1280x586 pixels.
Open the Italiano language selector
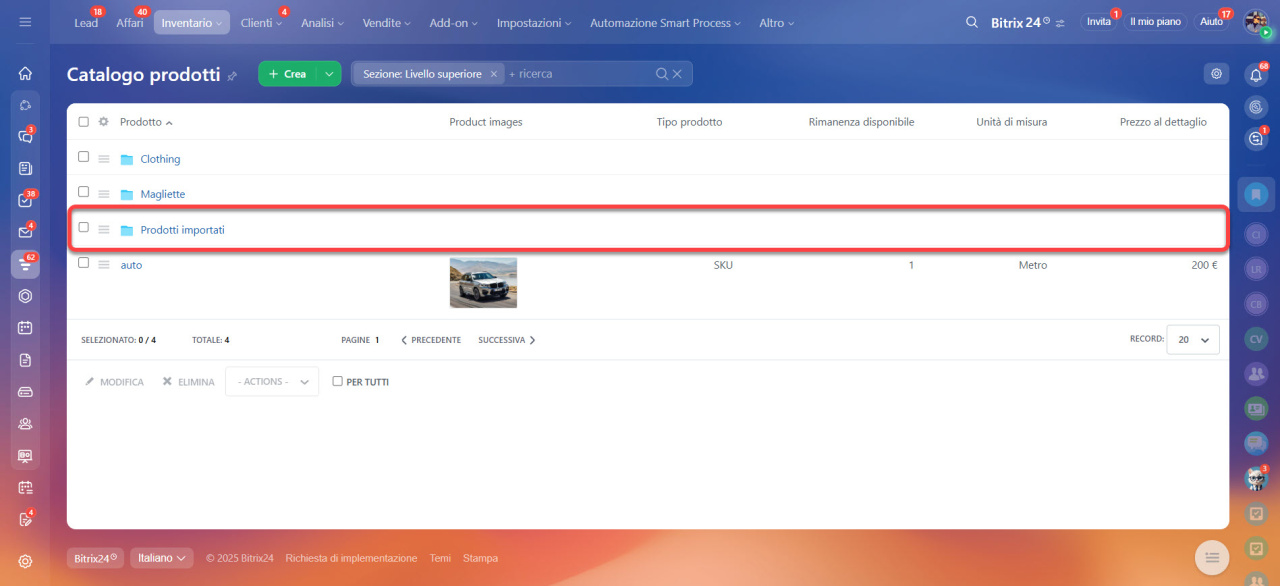tap(161, 558)
